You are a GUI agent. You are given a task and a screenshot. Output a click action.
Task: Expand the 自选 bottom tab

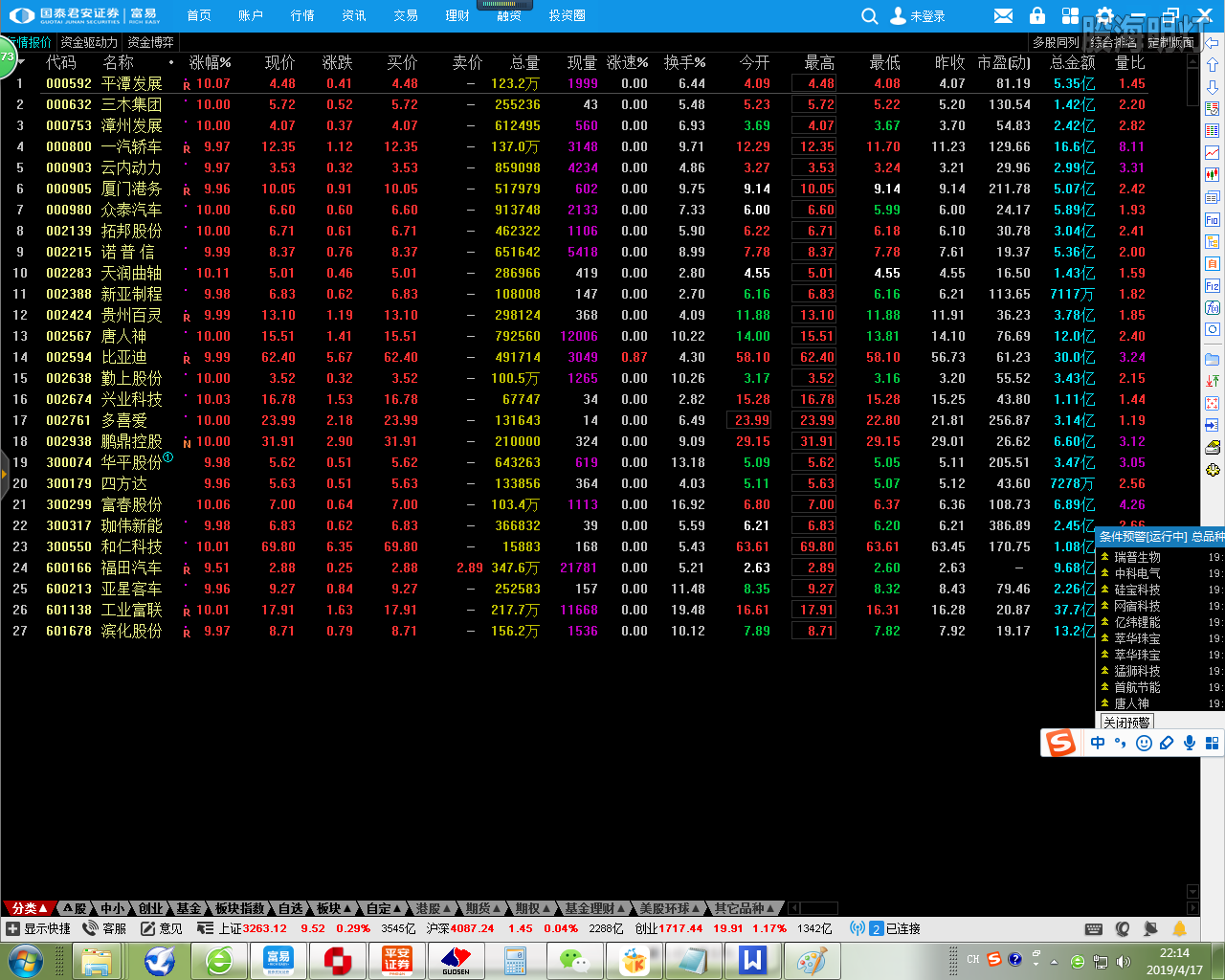(289, 908)
